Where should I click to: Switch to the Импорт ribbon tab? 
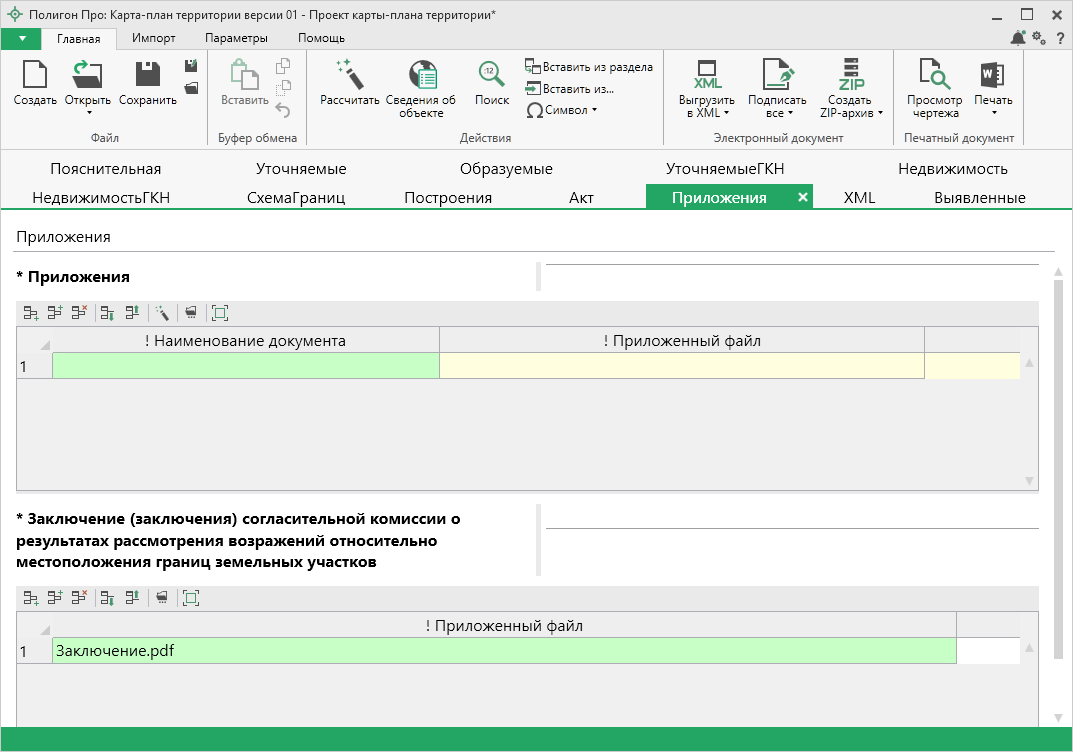pos(153,38)
